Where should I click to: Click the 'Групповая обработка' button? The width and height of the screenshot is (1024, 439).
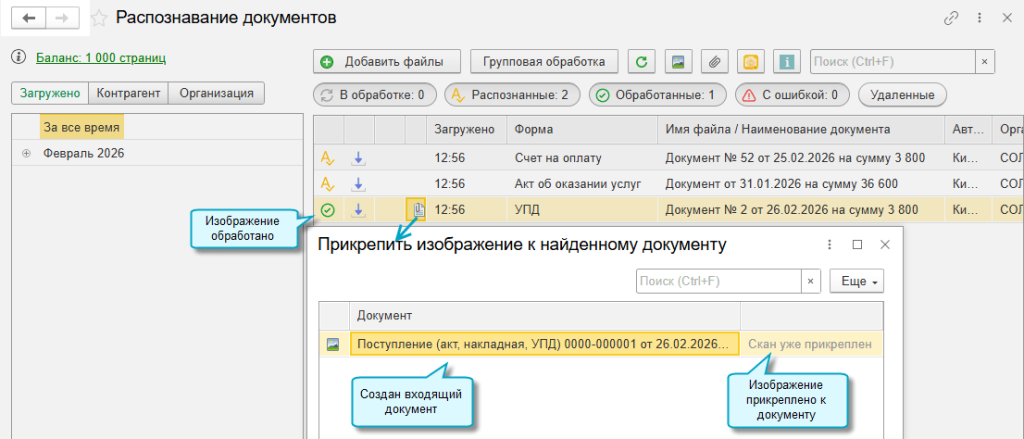(544, 62)
